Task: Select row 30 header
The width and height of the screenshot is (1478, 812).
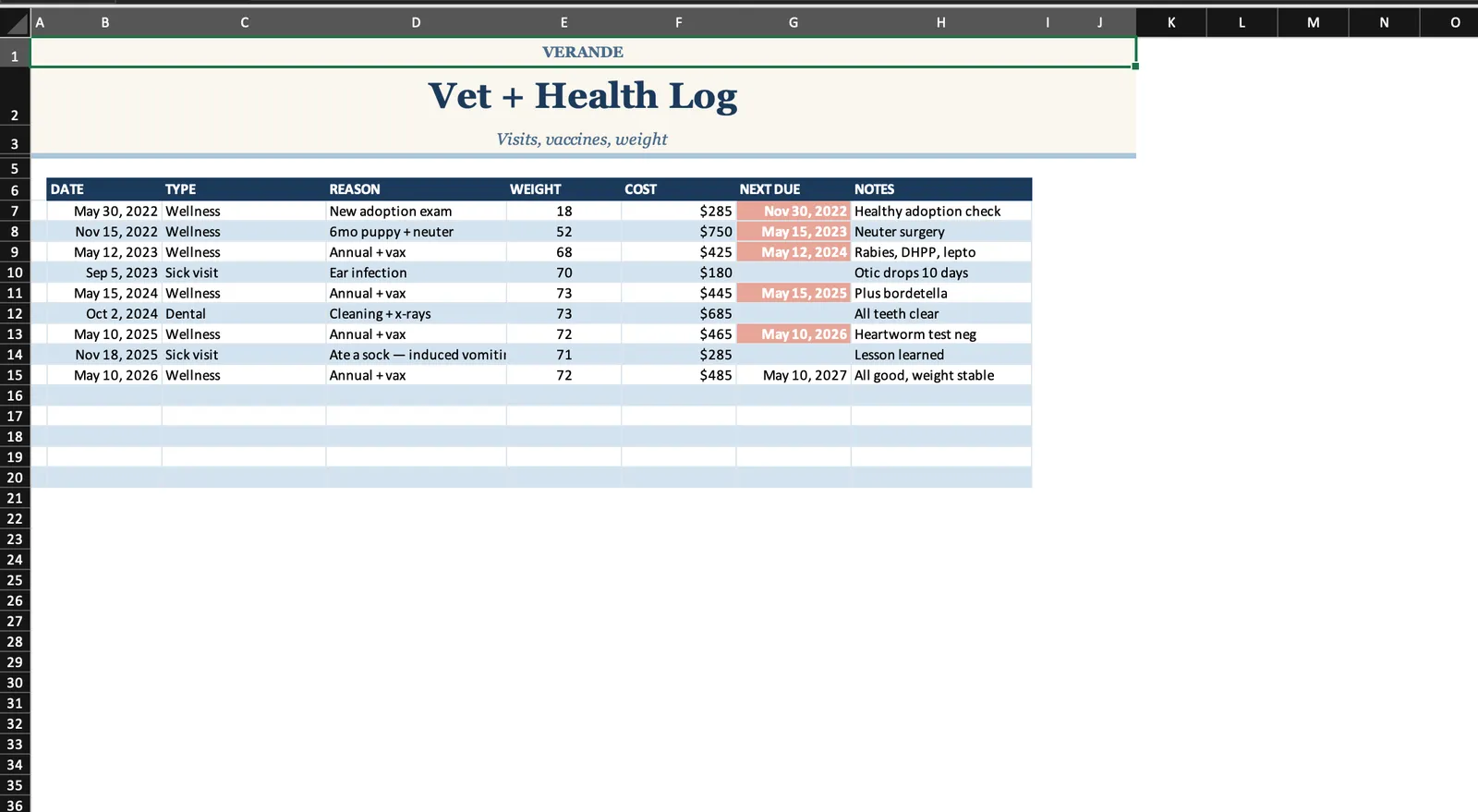Action: point(15,684)
